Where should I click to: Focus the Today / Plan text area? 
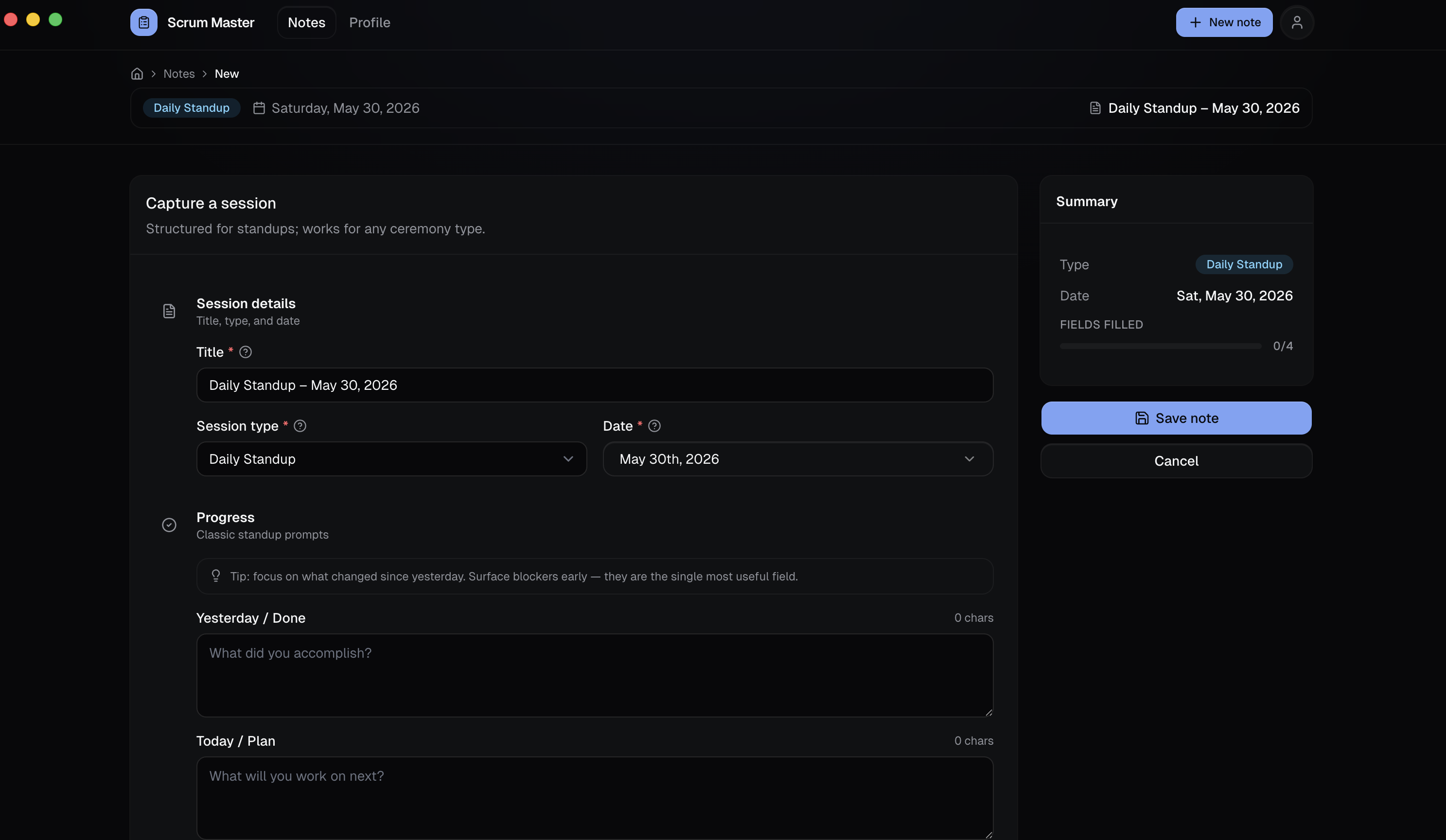(595, 798)
